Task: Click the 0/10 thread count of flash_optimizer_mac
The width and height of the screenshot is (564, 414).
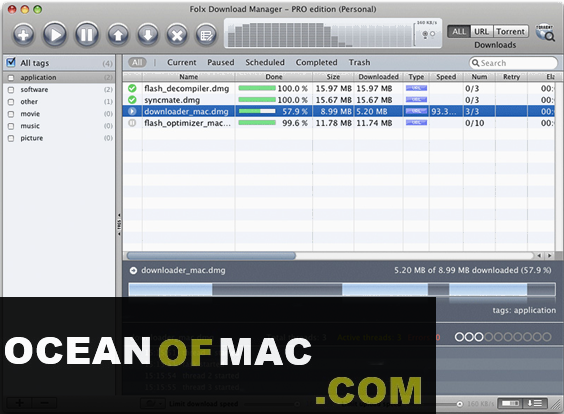Action: coord(474,123)
